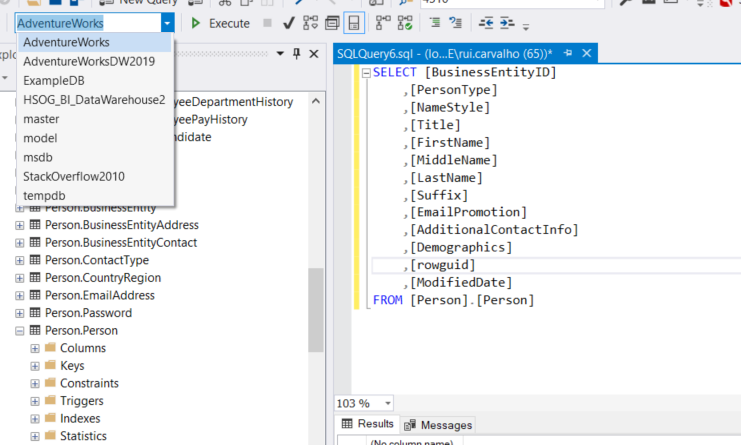Collapse Person.Person table node
Image resolution: width=741 pixels, height=445 pixels.
(x=19, y=331)
